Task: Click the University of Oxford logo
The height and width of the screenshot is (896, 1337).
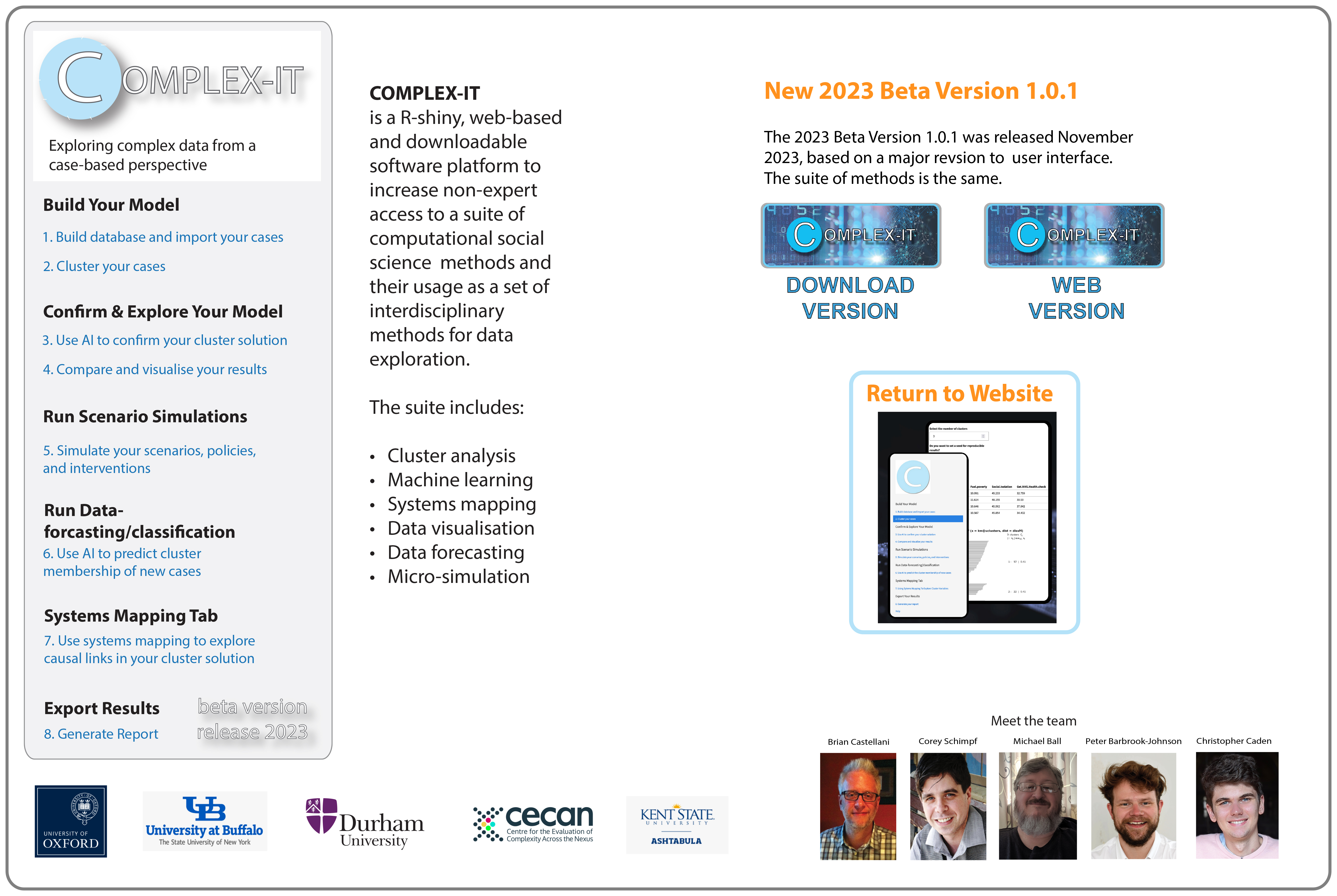Action: point(71,821)
